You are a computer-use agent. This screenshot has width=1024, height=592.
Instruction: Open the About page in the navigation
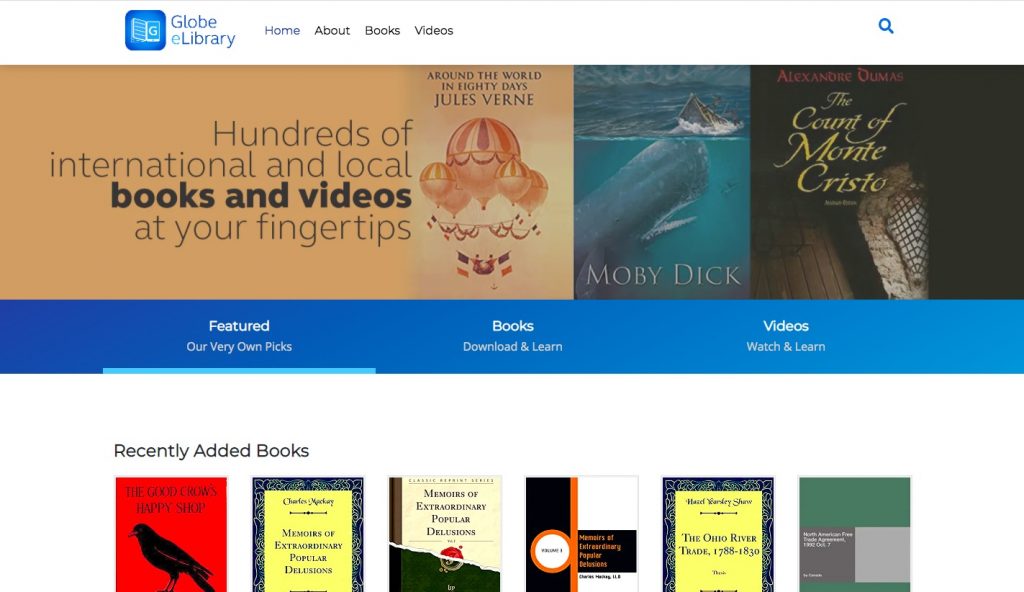[332, 31]
